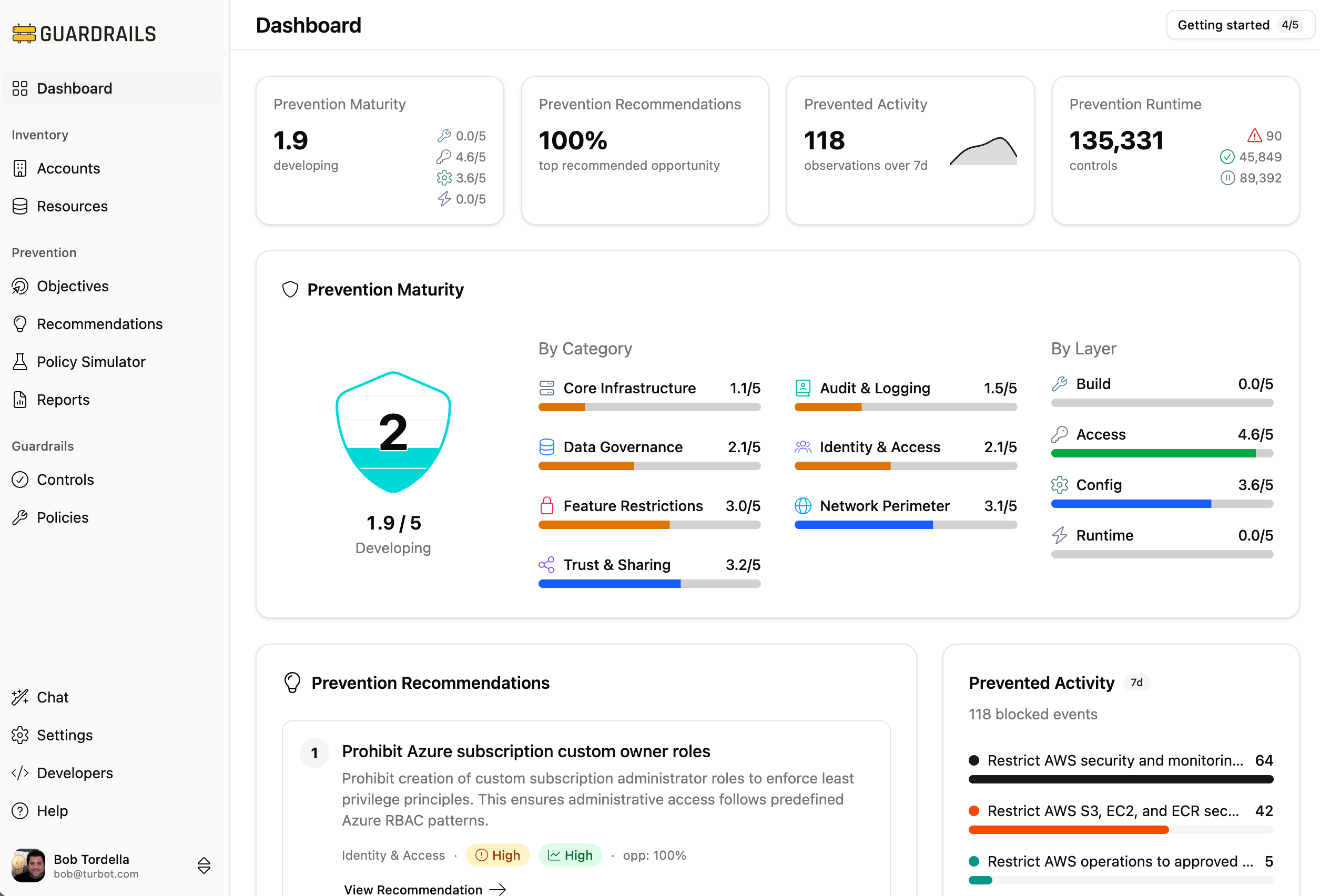Click the Access layer green progress bar
This screenshot has height=896, width=1320.
[x=1153, y=453]
